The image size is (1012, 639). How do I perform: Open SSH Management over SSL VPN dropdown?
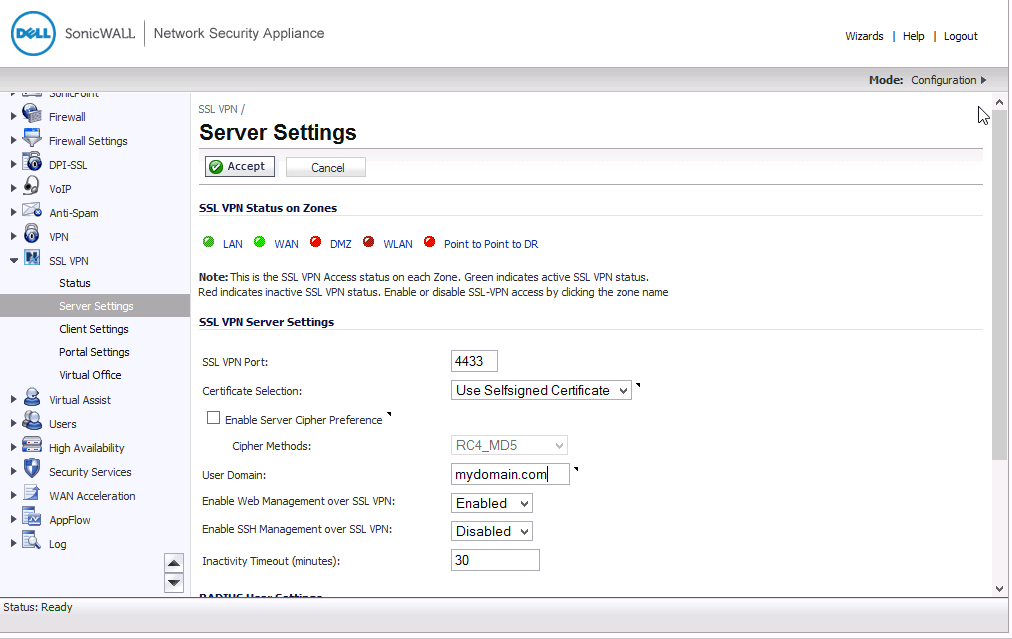pyautogui.click(x=492, y=531)
